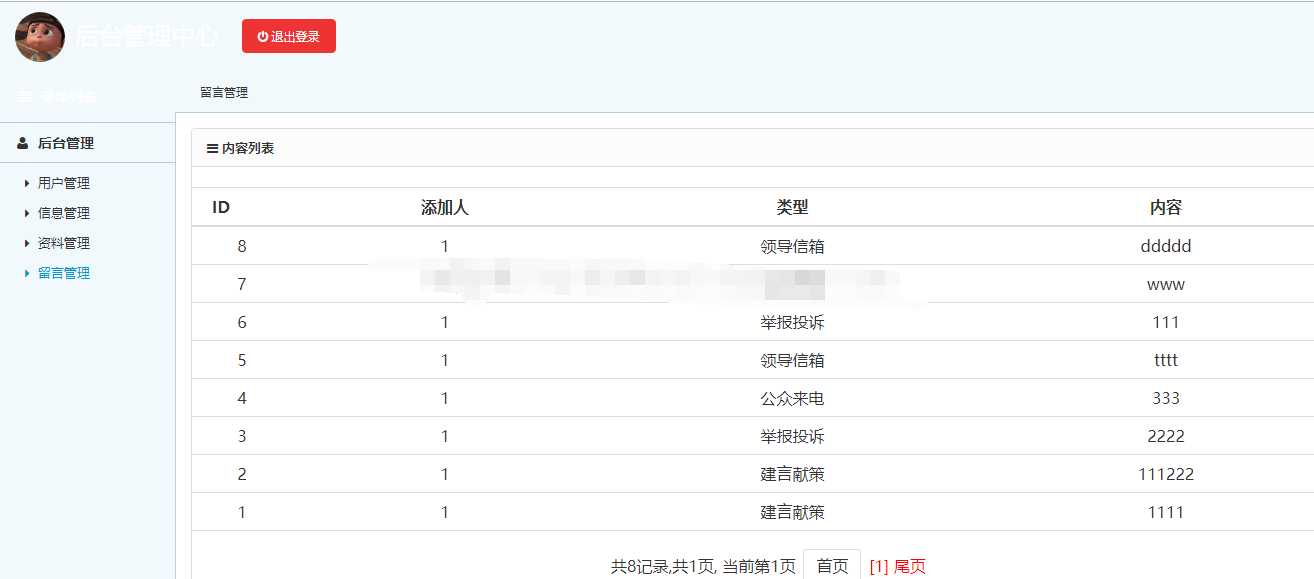This screenshot has width=1314, height=579.
Task: Select the 333 content cell
Action: point(1166,398)
